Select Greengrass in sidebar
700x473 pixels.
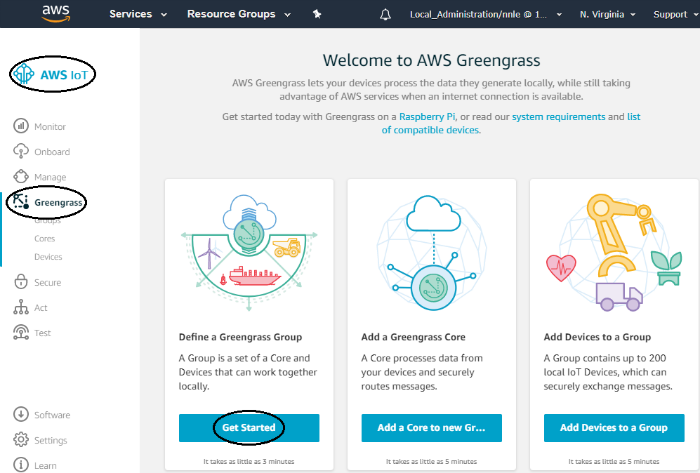click(x=58, y=203)
